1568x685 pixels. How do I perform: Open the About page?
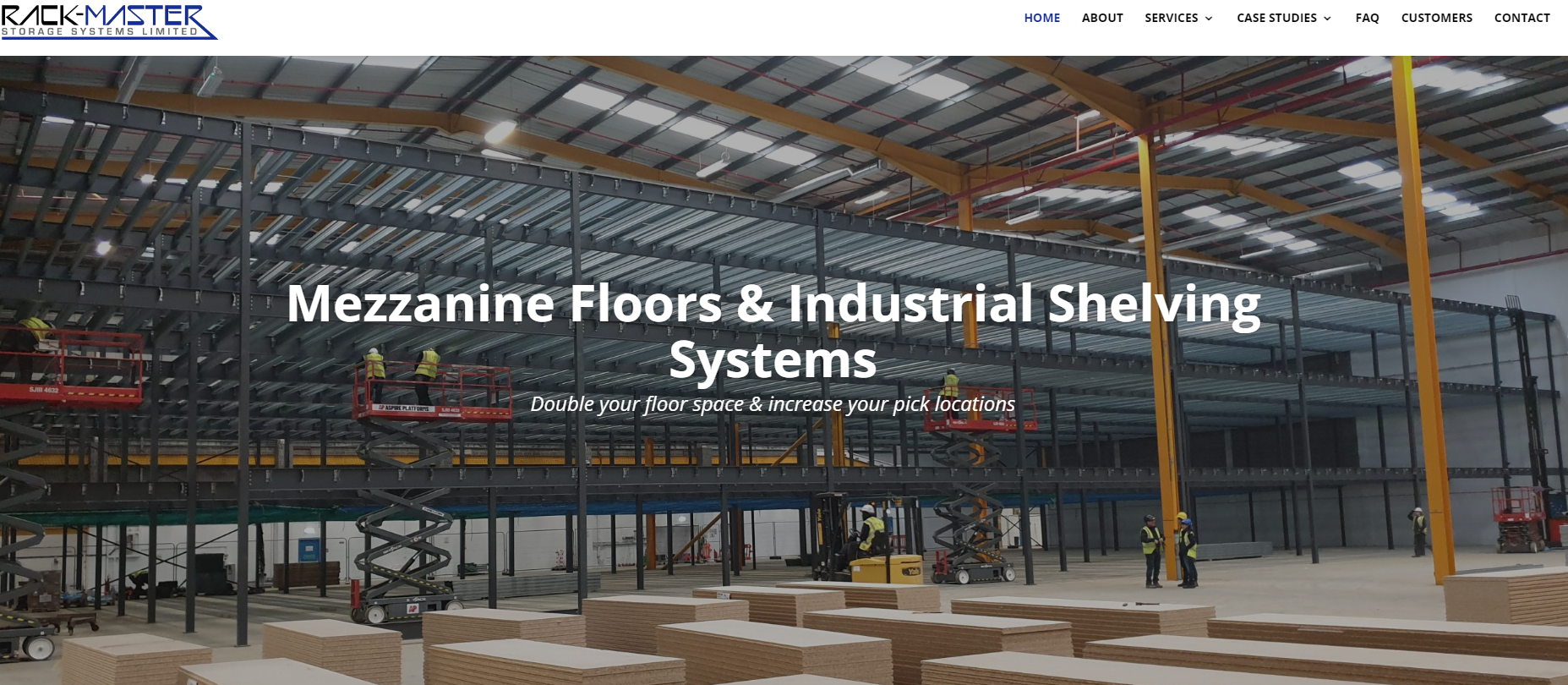click(x=1101, y=18)
